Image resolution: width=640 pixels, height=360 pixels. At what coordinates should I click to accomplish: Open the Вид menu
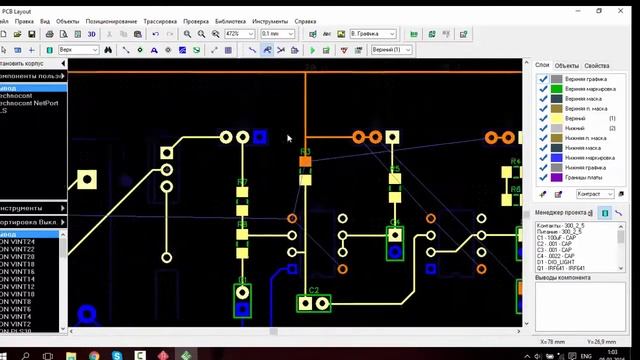[45, 21]
